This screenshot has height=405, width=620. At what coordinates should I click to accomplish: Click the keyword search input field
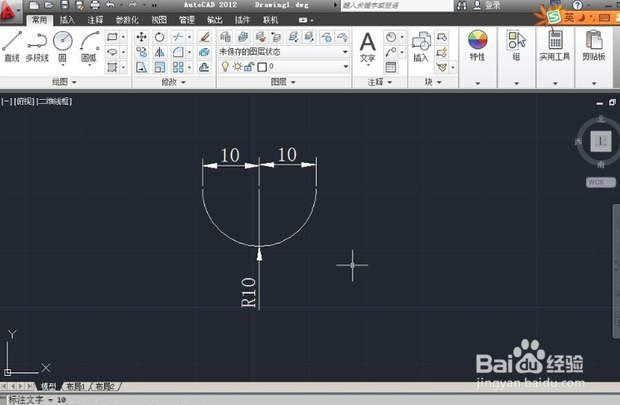coord(396,5)
